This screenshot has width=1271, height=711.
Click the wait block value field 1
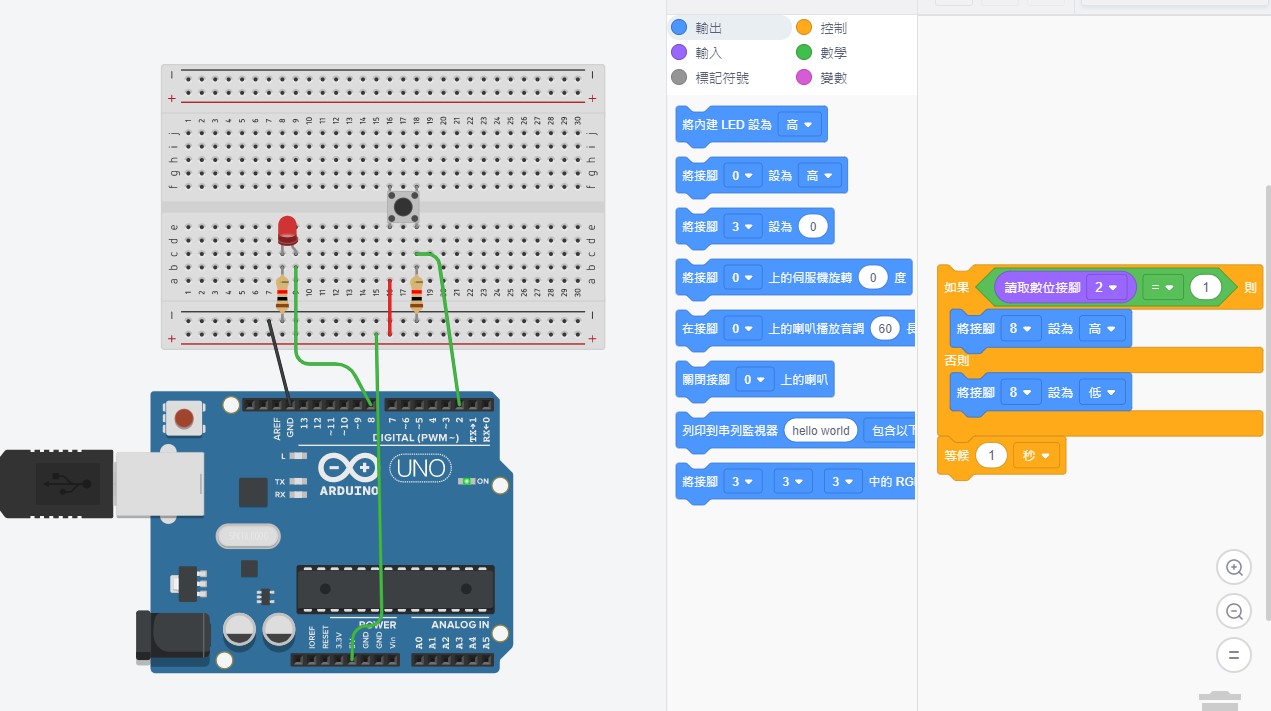pyautogui.click(x=991, y=456)
